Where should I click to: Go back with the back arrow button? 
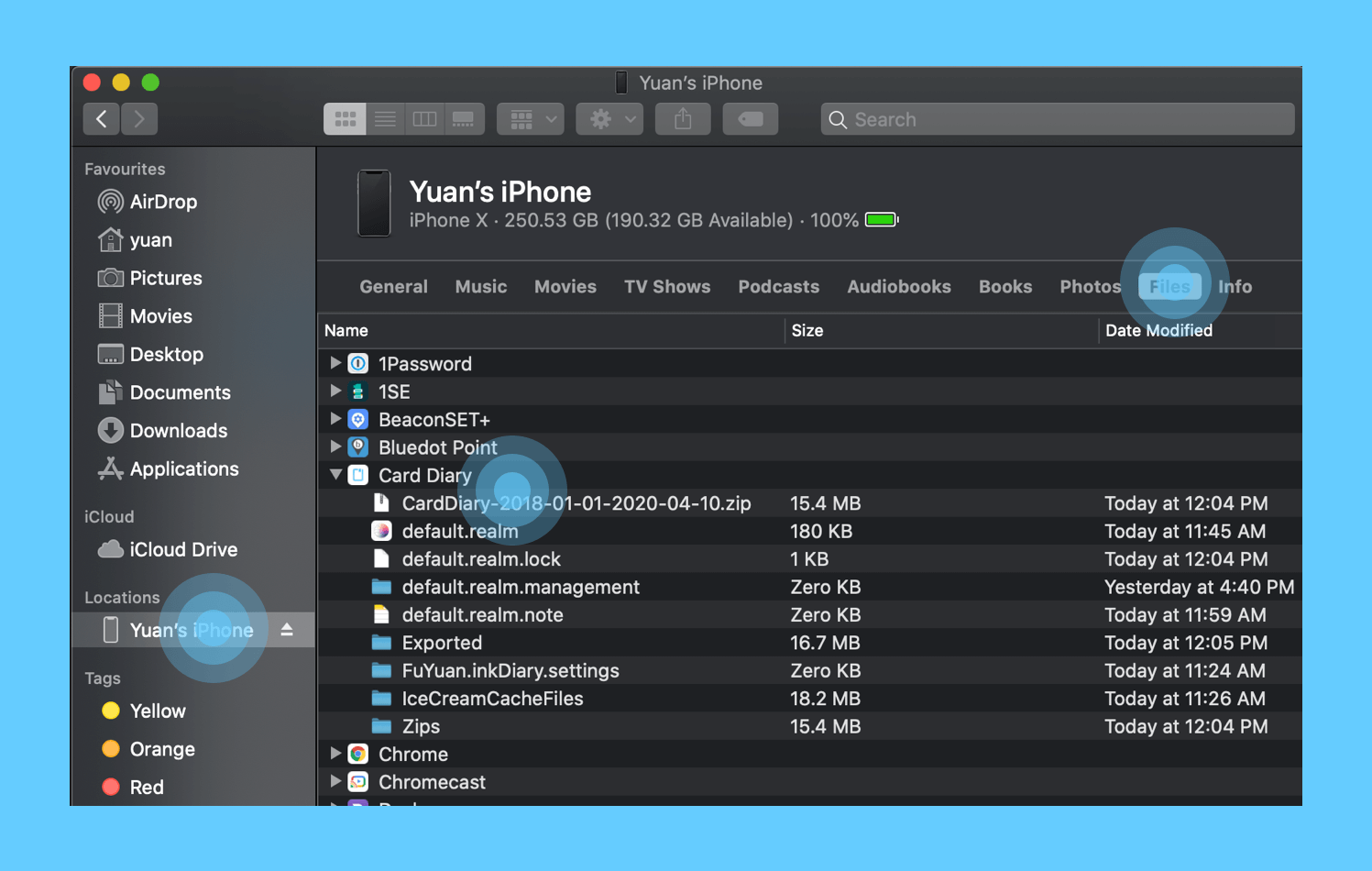coord(102,119)
